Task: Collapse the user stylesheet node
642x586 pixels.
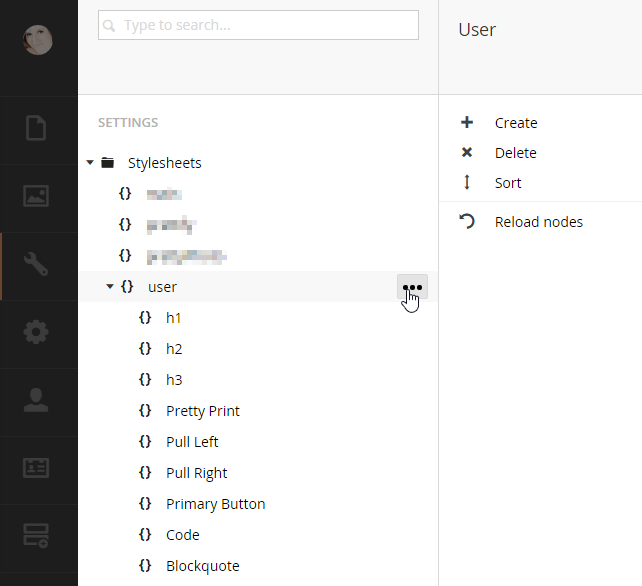Action: [x=110, y=287]
